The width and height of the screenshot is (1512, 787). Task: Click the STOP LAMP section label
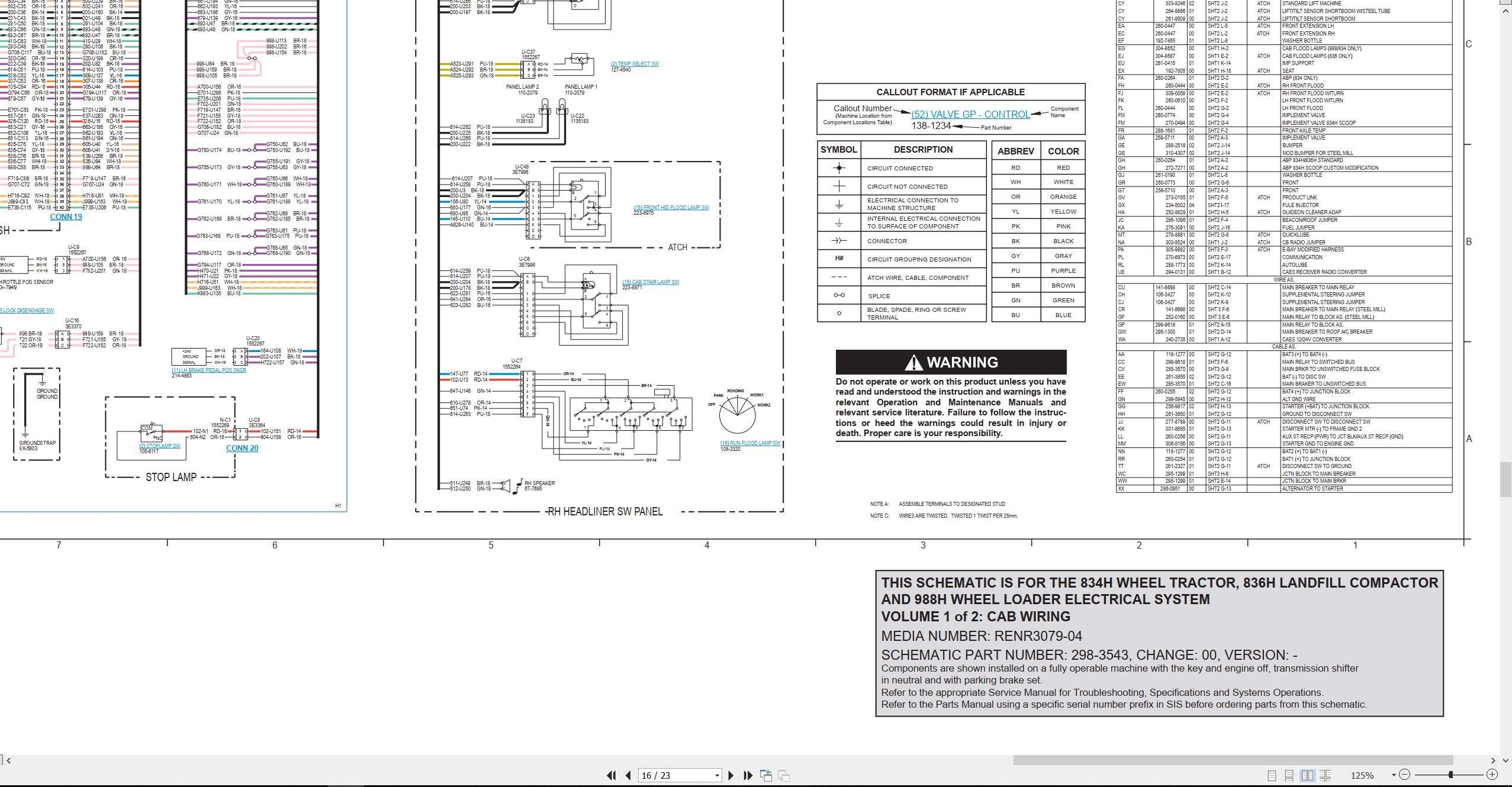pos(171,477)
